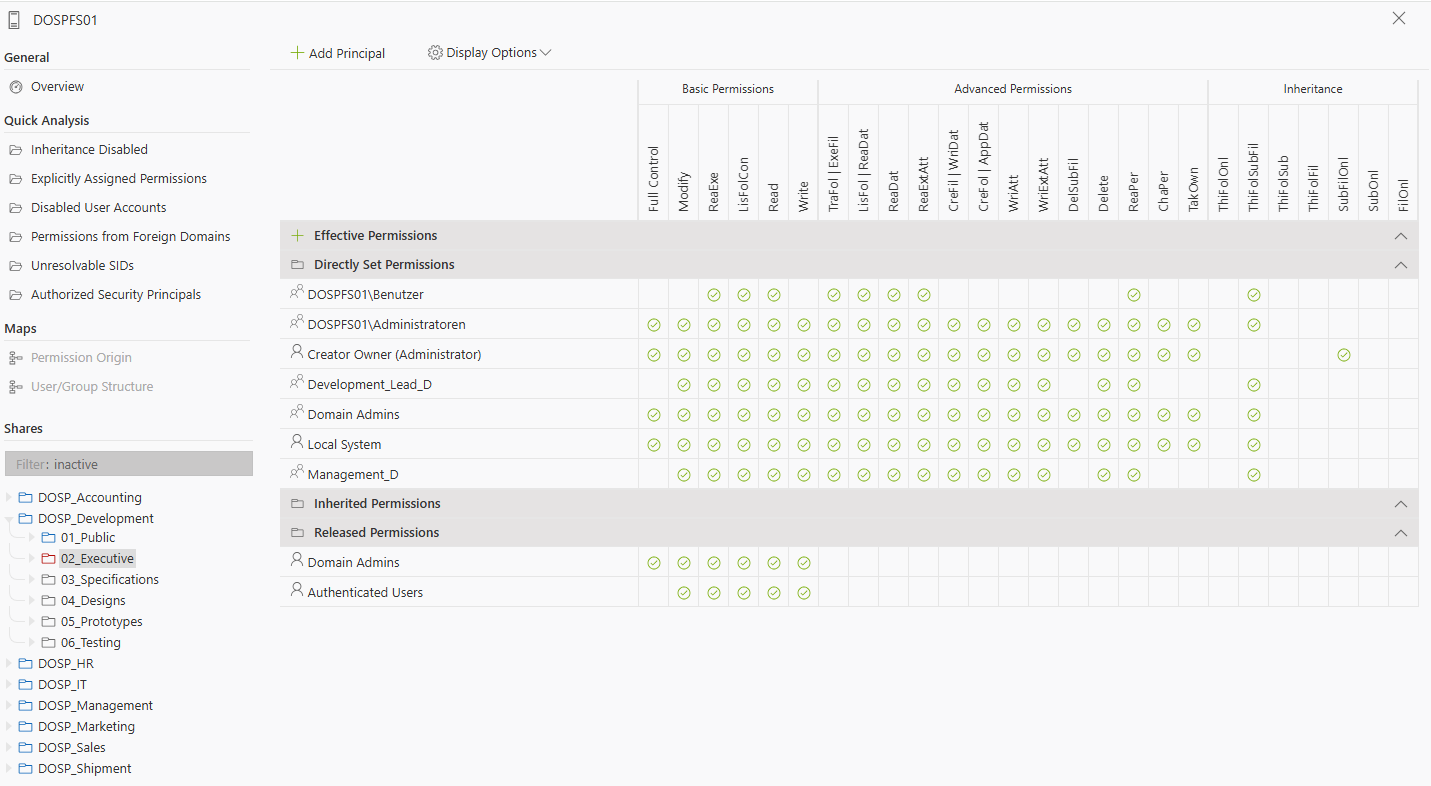1431x786 pixels.
Task: Click the Overview gauge icon
Action: (15, 87)
